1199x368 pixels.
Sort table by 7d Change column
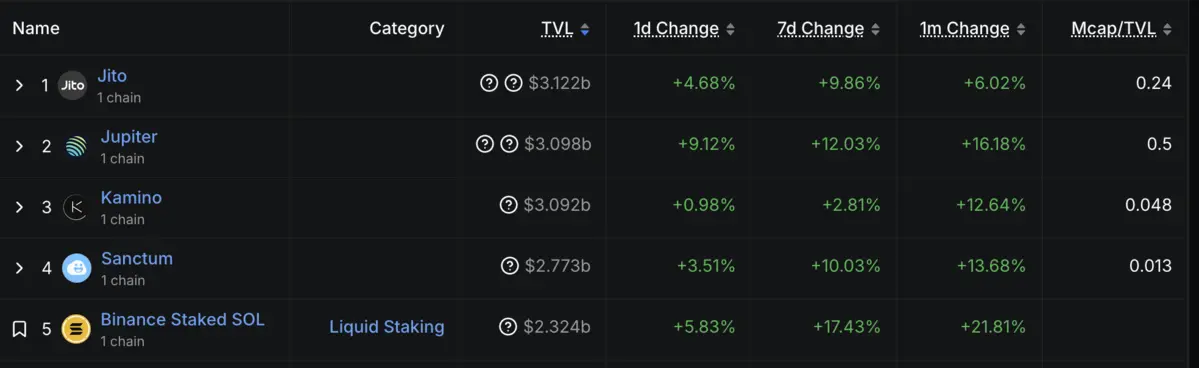tap(829, 29)
